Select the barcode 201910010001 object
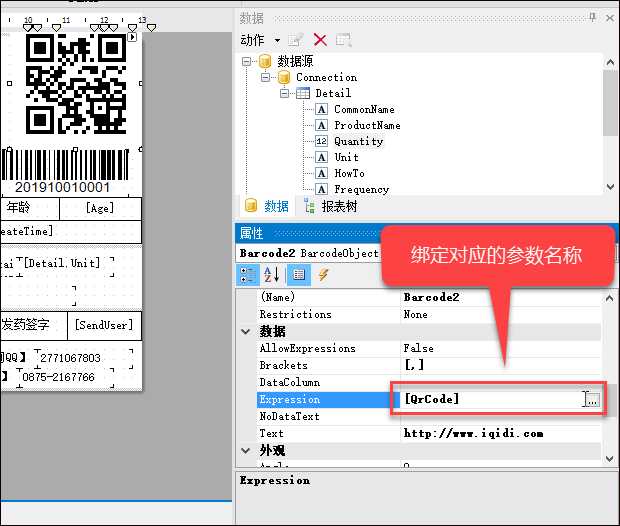The width and height of the screenshot is (620, 526). point(65,172)
